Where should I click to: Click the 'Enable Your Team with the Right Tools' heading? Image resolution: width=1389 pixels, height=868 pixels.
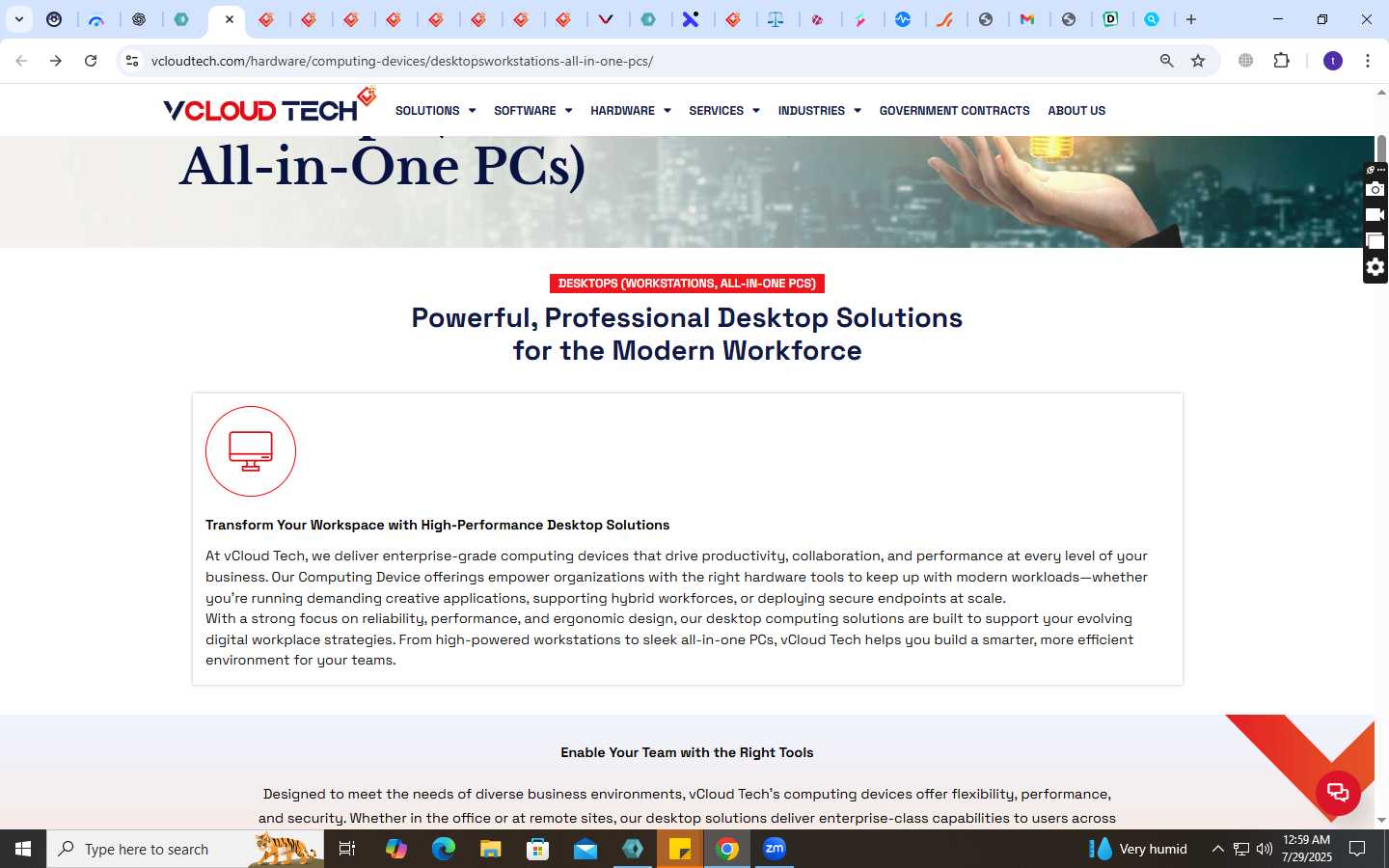pos(687,752)
